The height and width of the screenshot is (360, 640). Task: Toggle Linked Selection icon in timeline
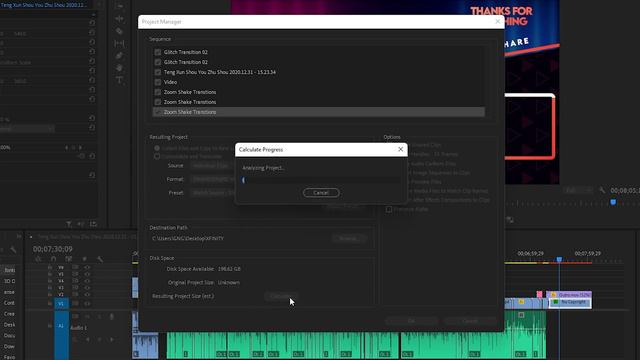click(x=69, y=259)
